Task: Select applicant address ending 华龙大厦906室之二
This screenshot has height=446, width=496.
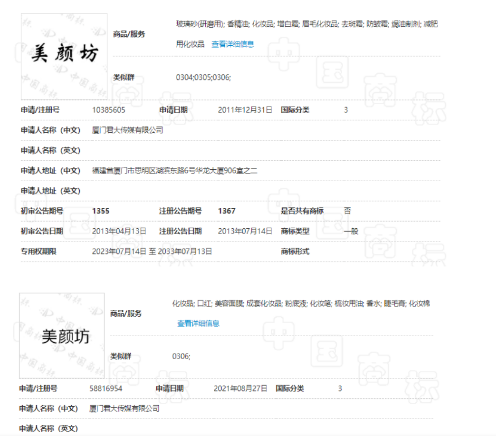Action: coord(175,171)
